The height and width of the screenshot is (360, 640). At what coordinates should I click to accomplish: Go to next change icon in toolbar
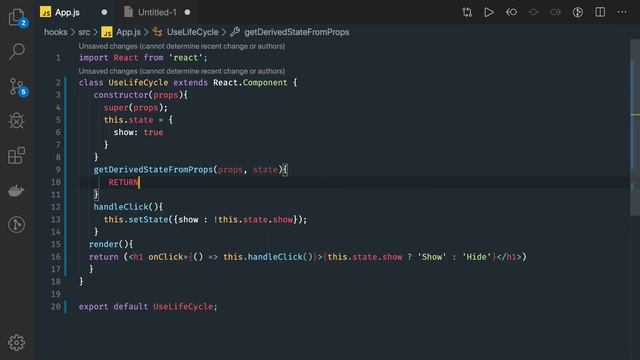click(x=556, y=12)
